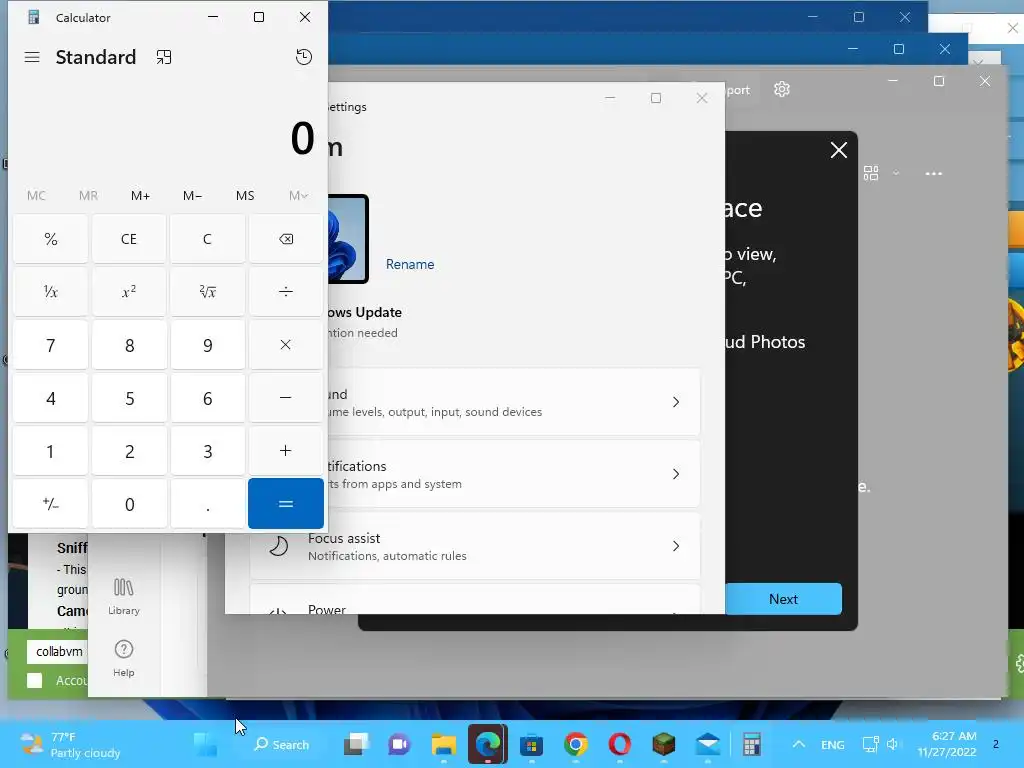Open the ENG language switcher

[833, 744]
